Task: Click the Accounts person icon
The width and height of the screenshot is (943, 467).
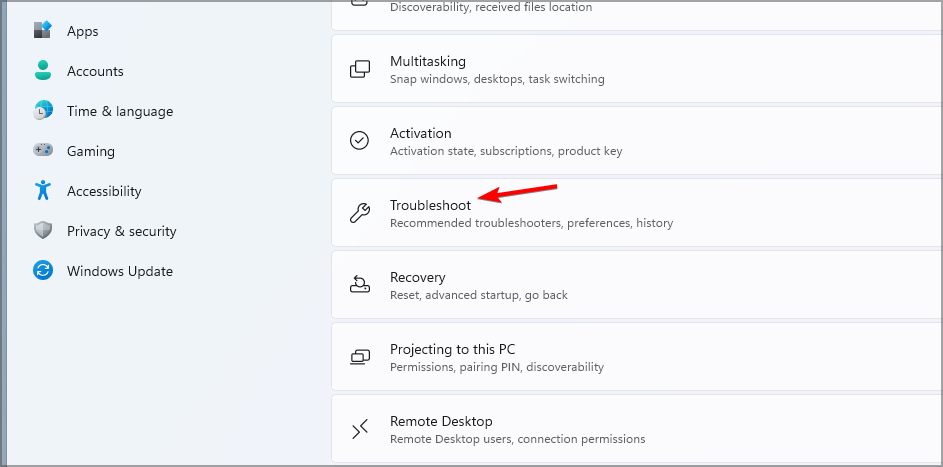Action: [42, 71]
